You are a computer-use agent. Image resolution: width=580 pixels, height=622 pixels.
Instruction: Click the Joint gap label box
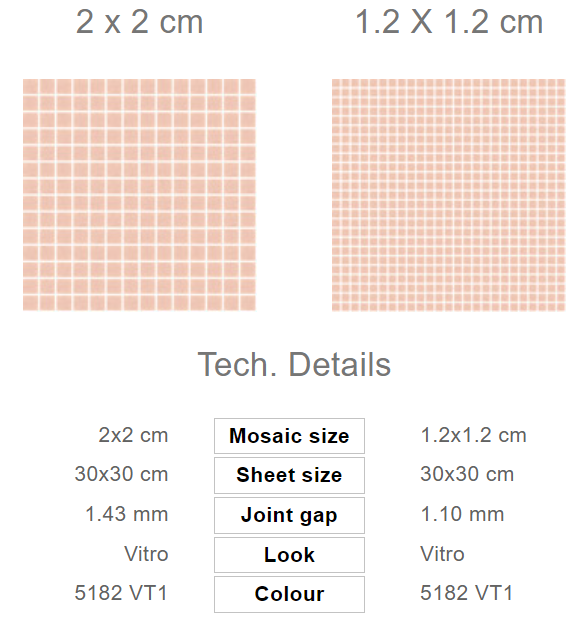(x=289, y=515)
